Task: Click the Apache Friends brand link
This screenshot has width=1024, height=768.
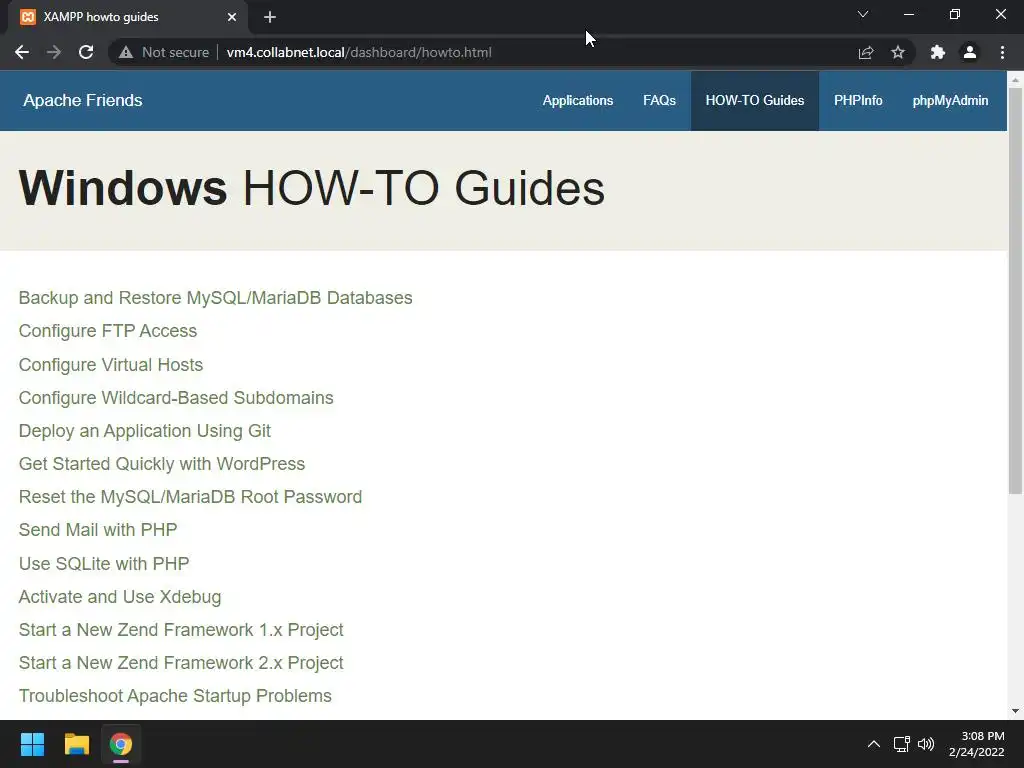Action: click(83, 101)
